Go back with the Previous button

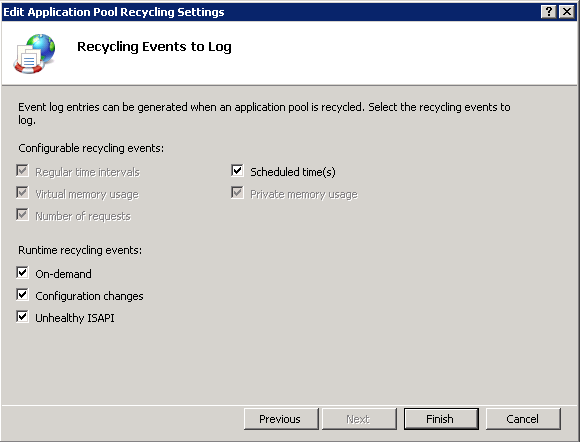pyautogui.click(x=281, y=419)
